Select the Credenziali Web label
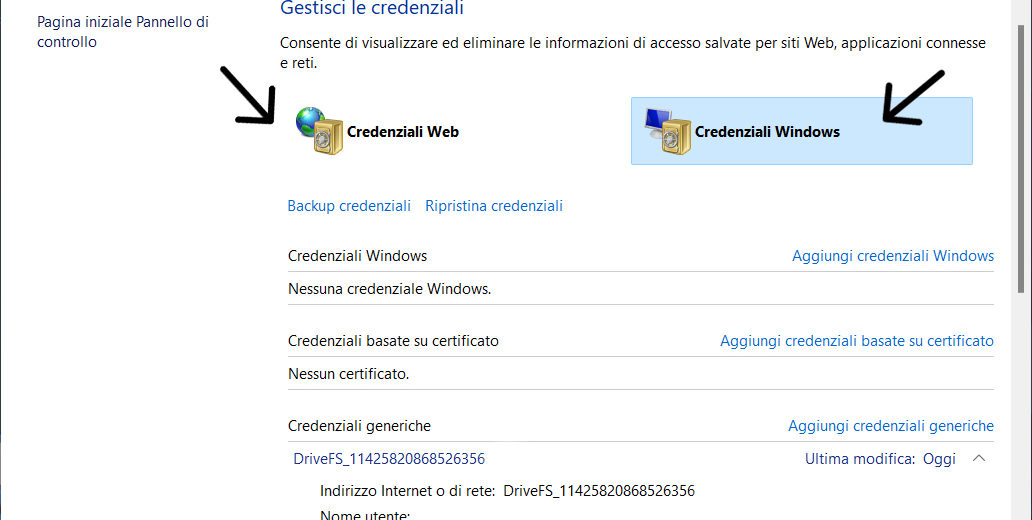This screenshot has width=1032, height=520. point(402,132)
